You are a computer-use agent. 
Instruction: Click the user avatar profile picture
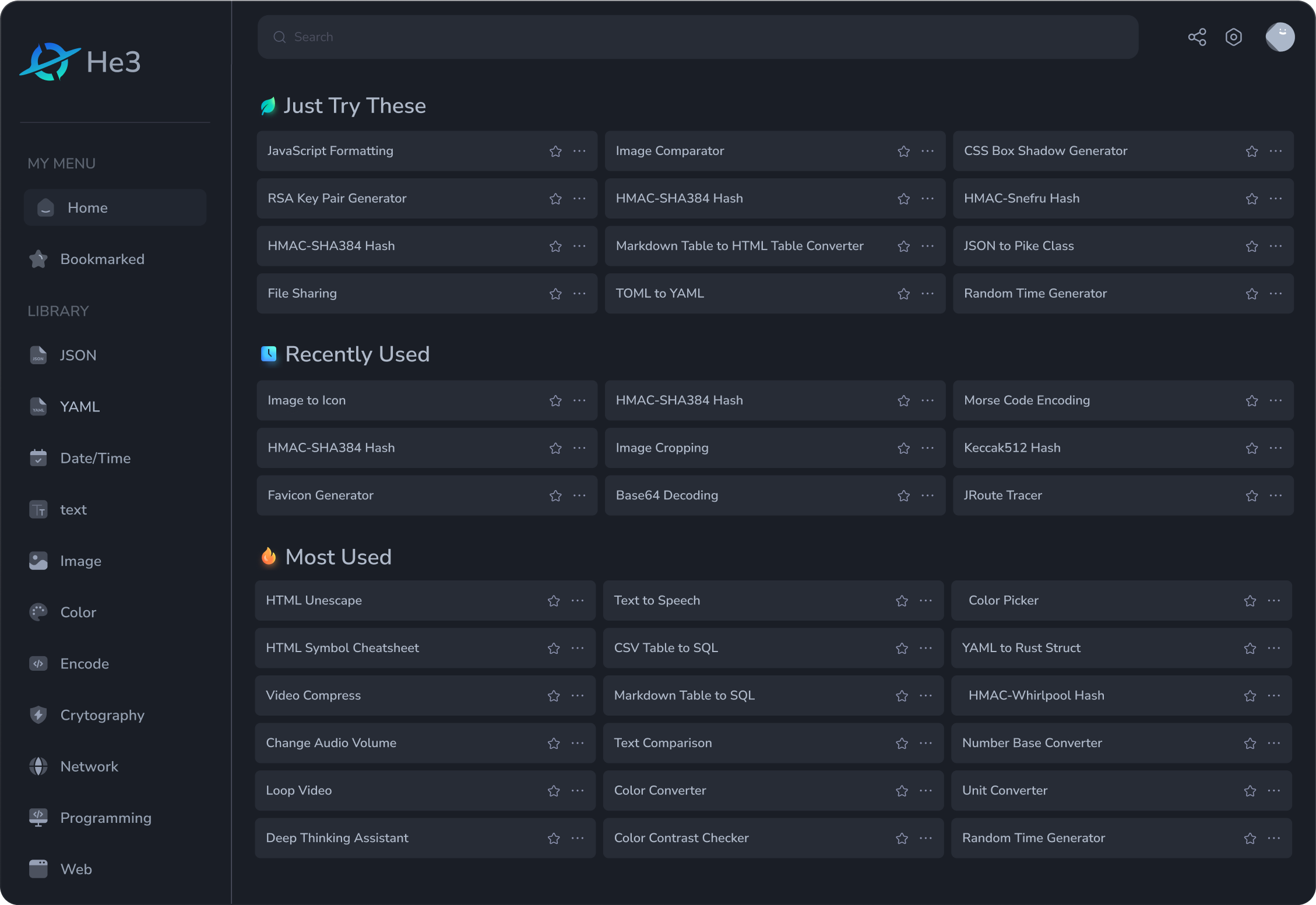click(x=1280, y=37)
